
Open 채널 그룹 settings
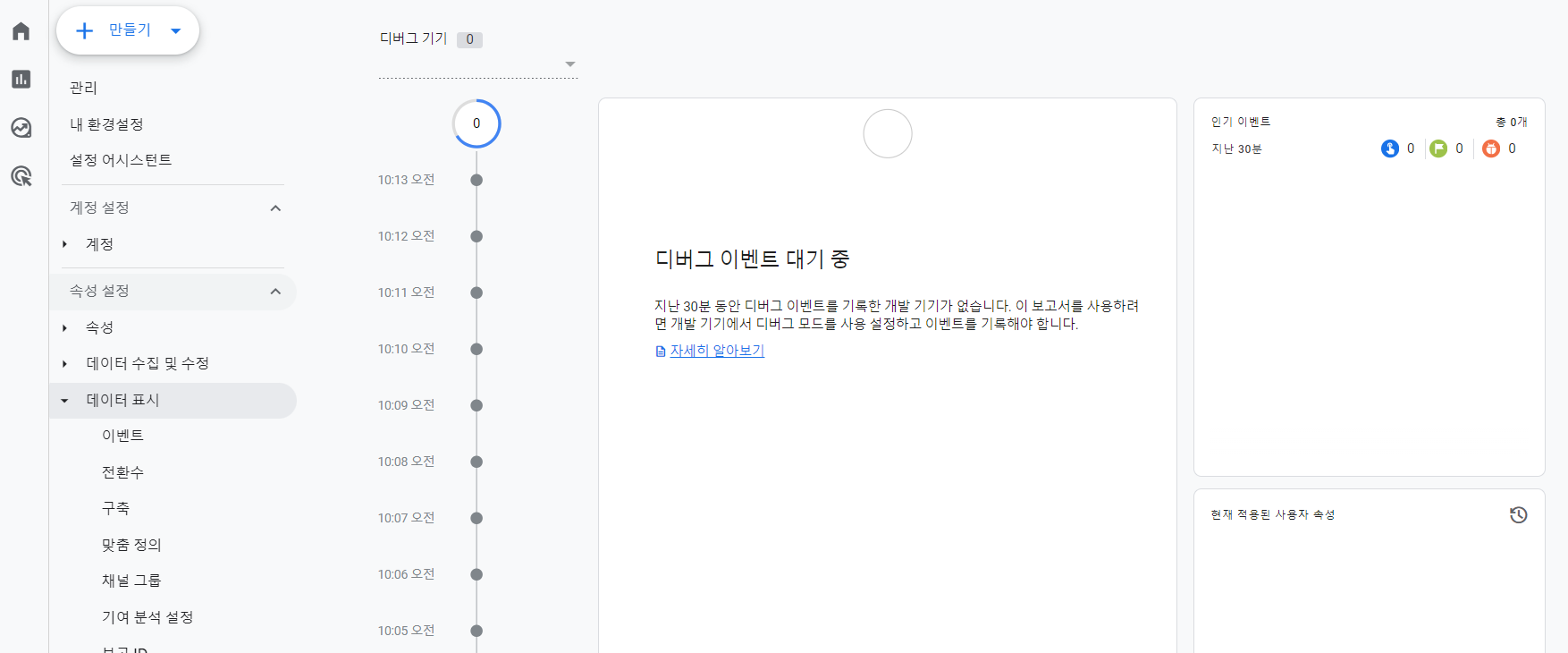click(x=131, y=581)
